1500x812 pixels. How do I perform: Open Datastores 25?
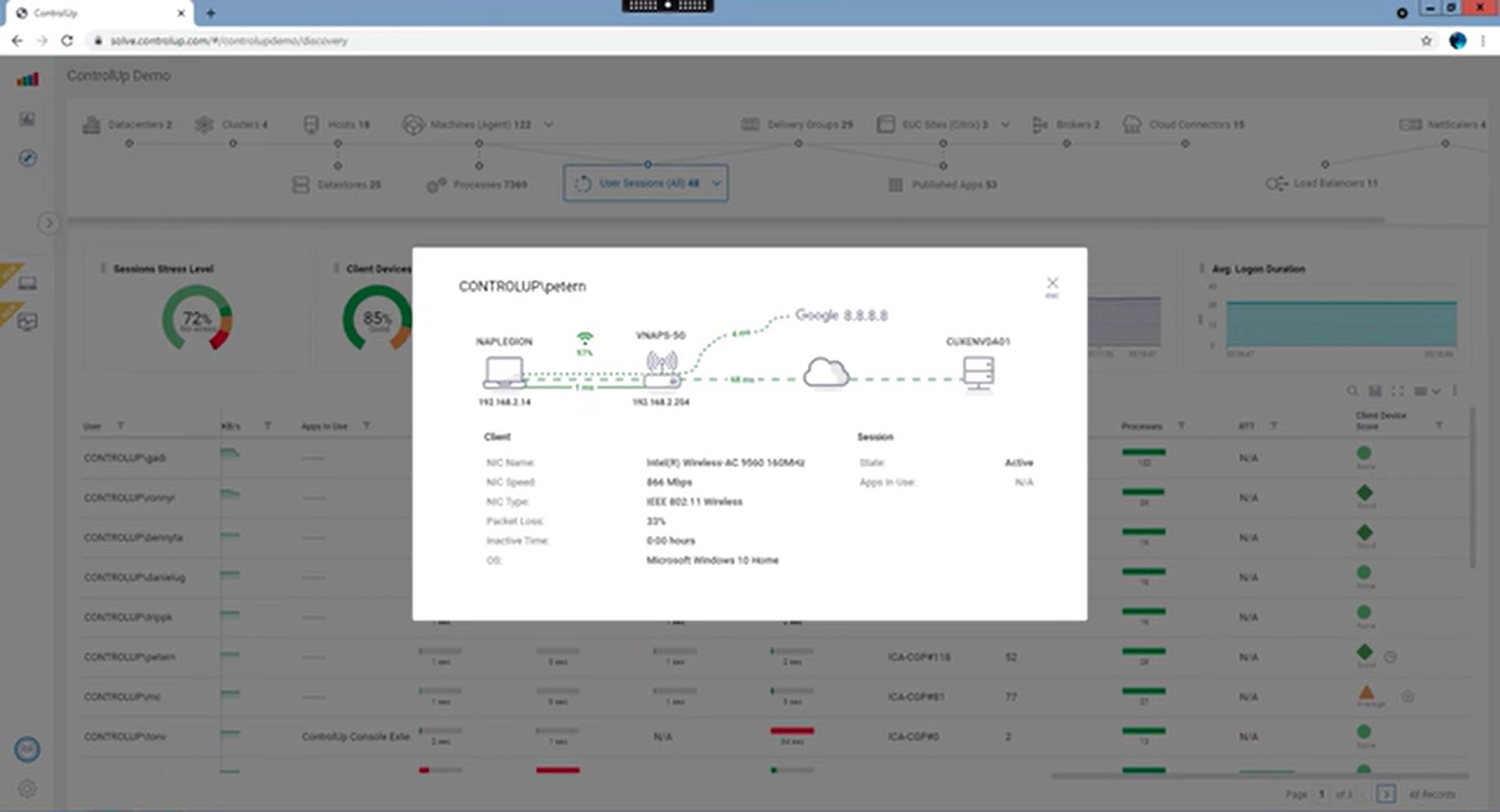pyautogui.click(x=337, y=184)
